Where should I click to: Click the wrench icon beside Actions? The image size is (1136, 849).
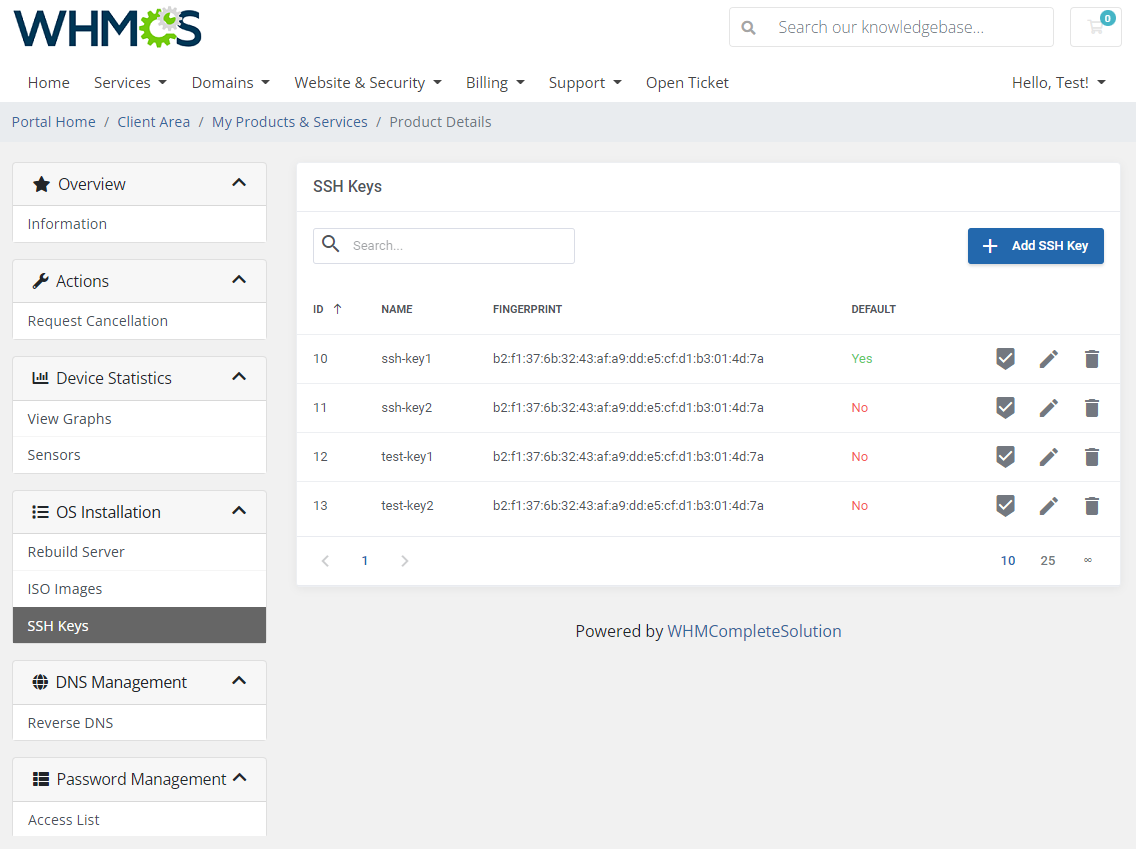pyautogui.click(x=40, y=280)
